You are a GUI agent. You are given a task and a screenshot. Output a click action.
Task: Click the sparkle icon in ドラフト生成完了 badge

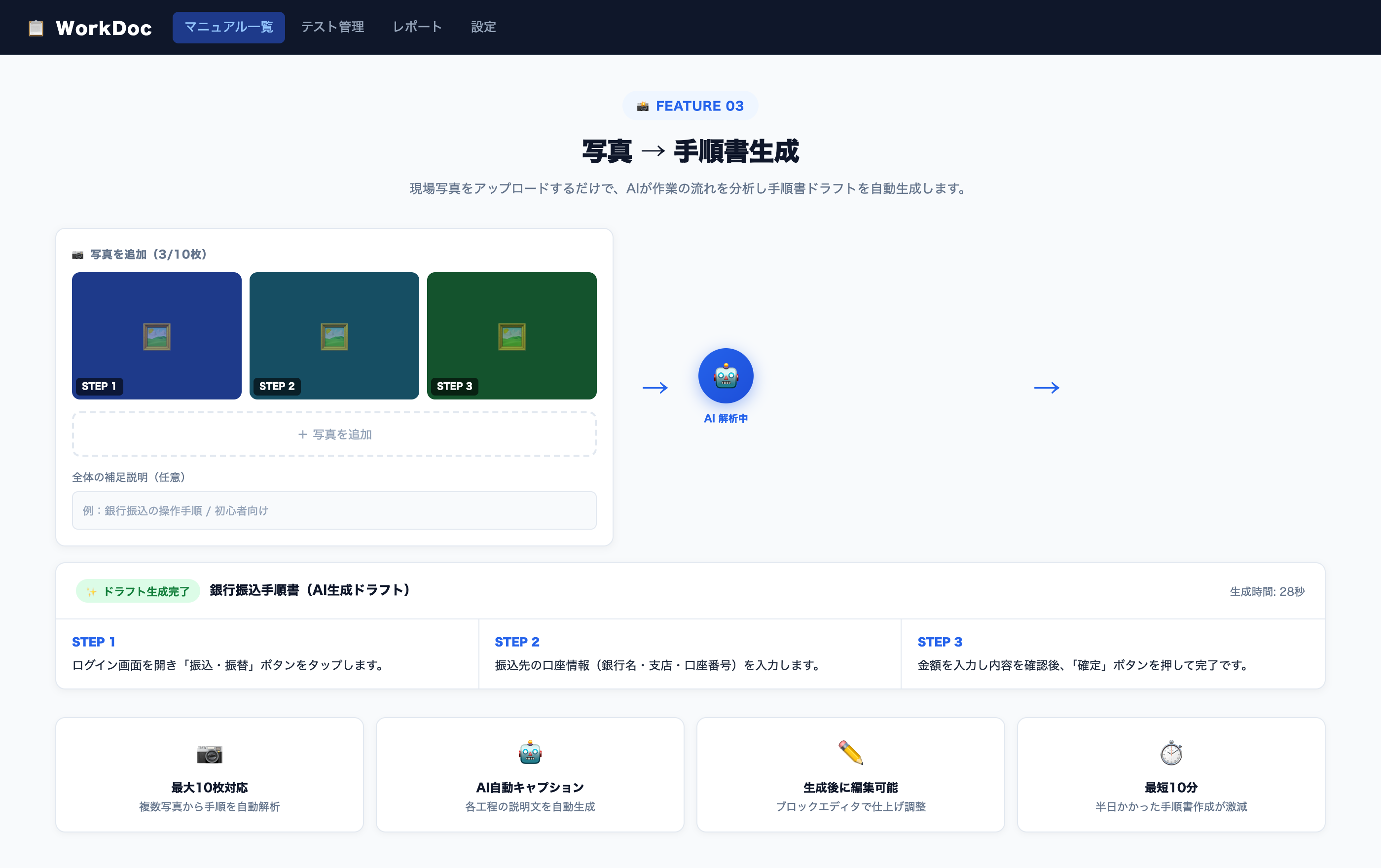[92, 592]
